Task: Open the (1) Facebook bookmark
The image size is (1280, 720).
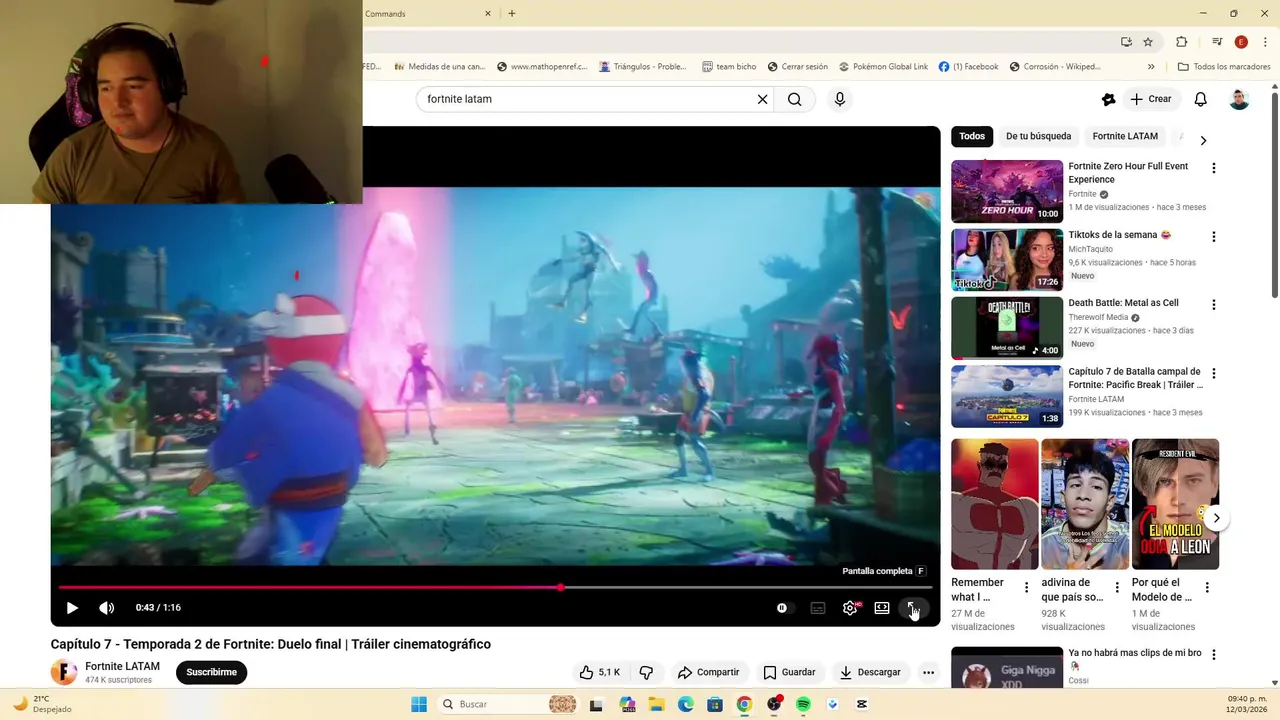Action: (968, 67)
